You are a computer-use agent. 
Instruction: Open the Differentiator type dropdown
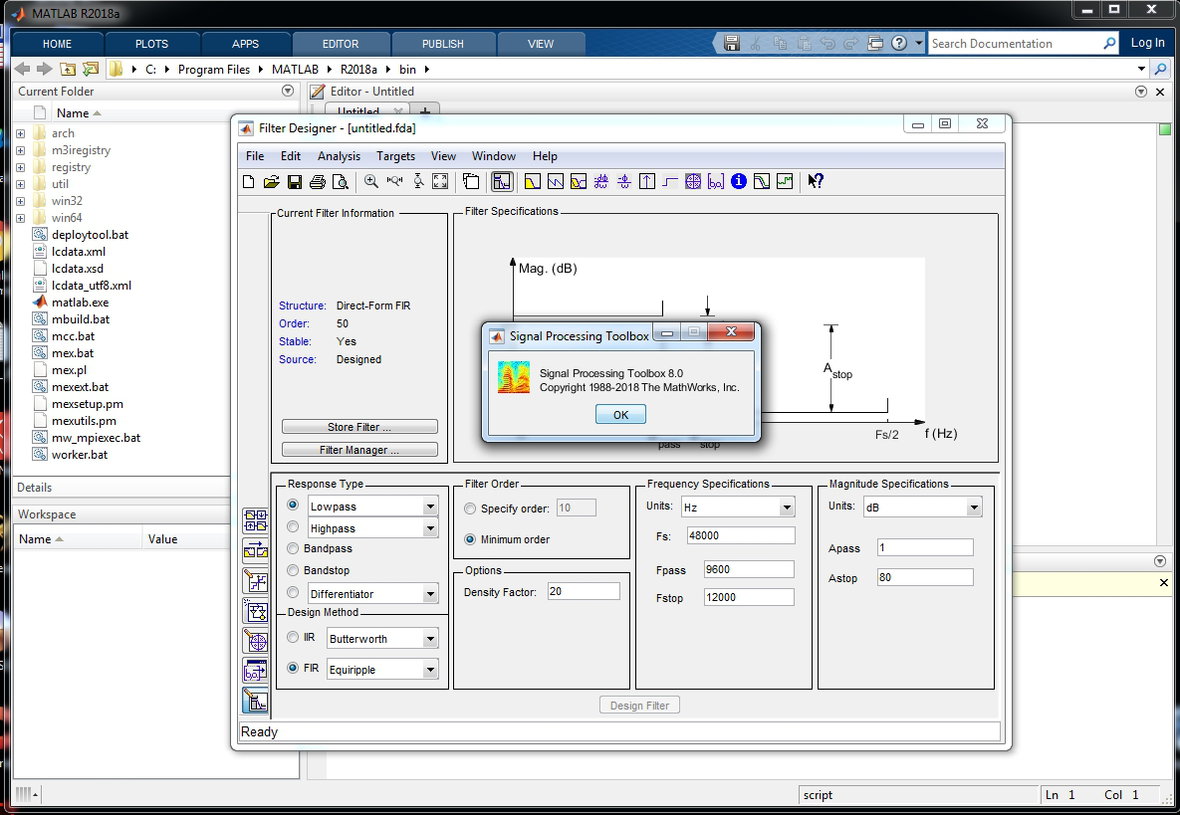430,594
